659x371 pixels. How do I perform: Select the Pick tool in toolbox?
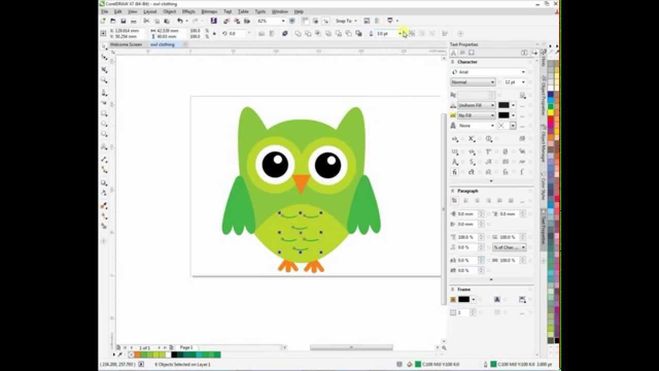click(105, 46)
